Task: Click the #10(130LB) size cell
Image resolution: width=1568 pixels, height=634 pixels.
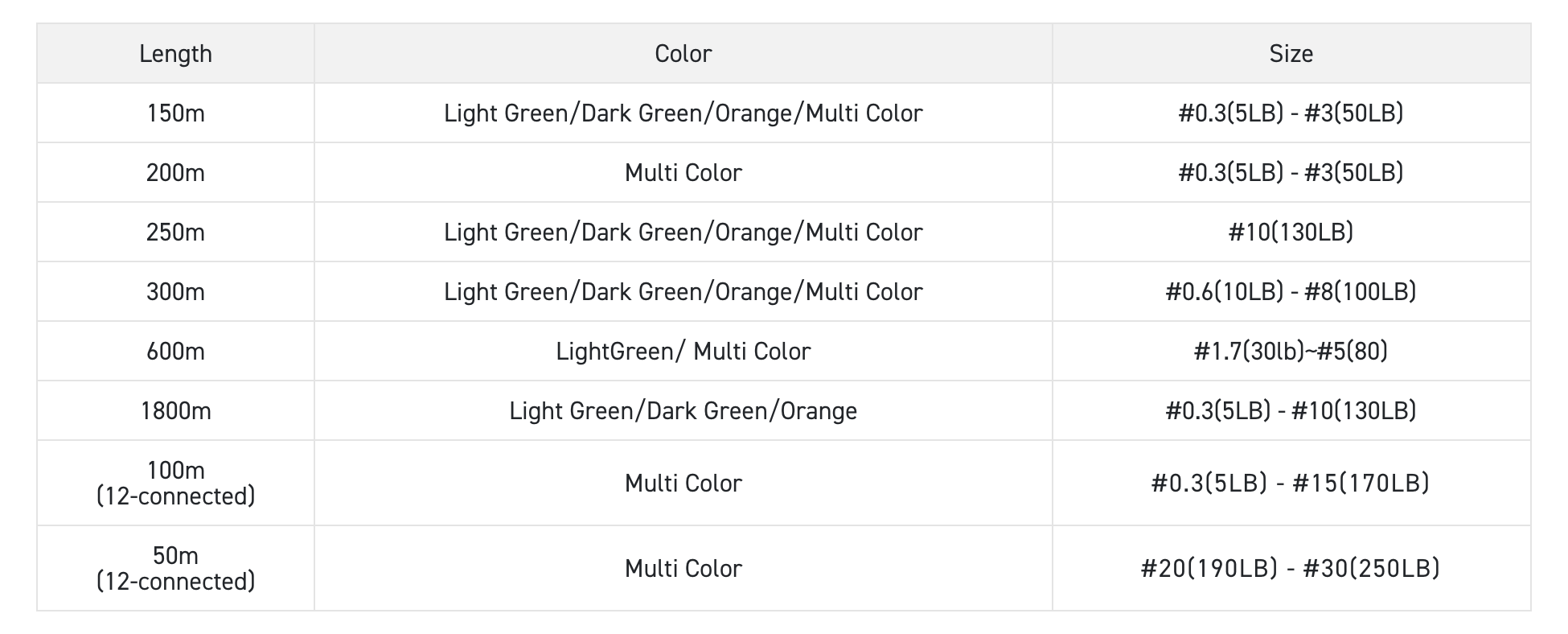Action: tap(1291, 232)
